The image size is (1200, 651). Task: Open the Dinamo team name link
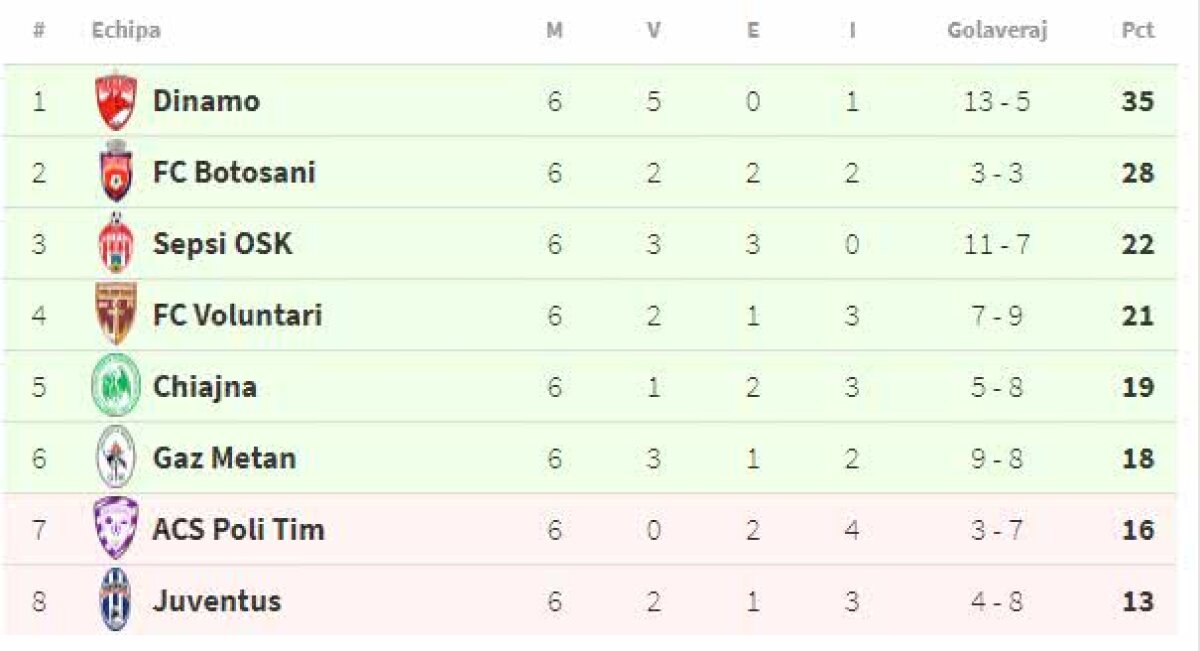[206, 101]
